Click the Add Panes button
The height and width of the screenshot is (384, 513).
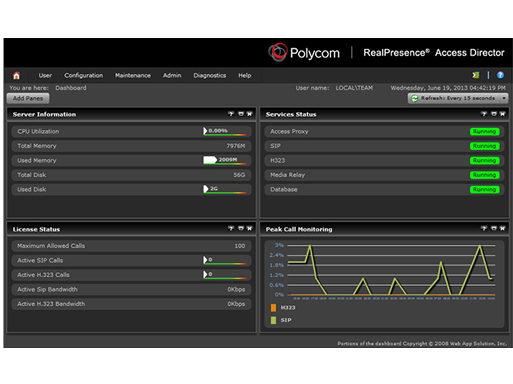(28, 98)
